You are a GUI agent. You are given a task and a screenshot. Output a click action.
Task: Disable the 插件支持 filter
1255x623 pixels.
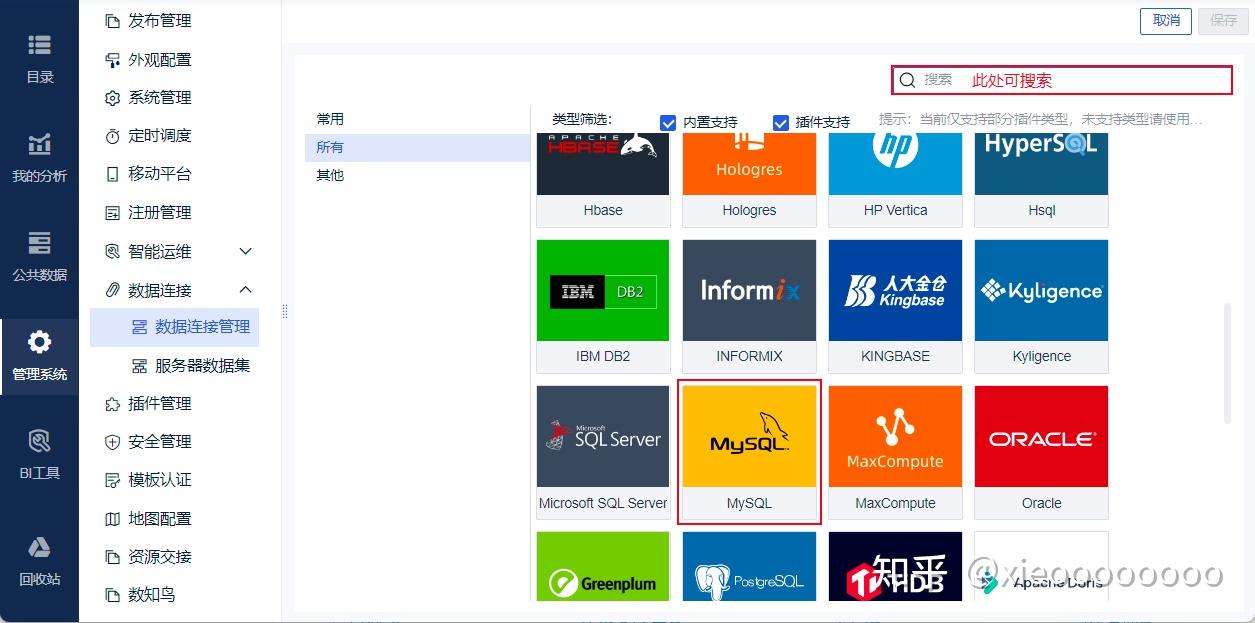tap(781, 123)
